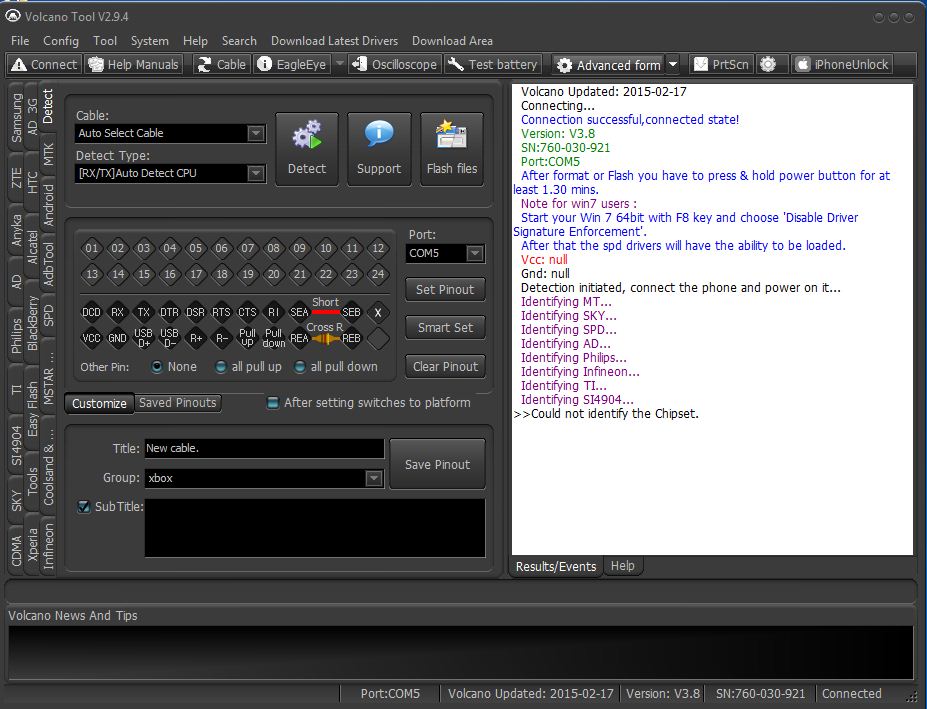Switch to the Saved Pinouts tab
927x709 pixels.
[x=177, y=403]
